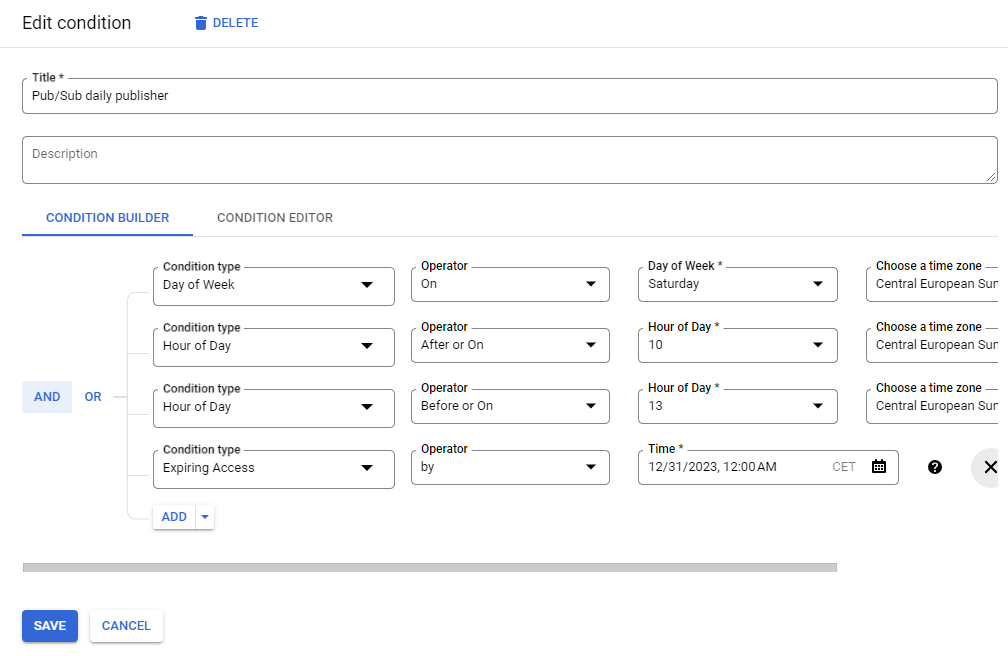The image size is (1008, 656).
Task: Cancel editing the condition
Action: [125, 625]
